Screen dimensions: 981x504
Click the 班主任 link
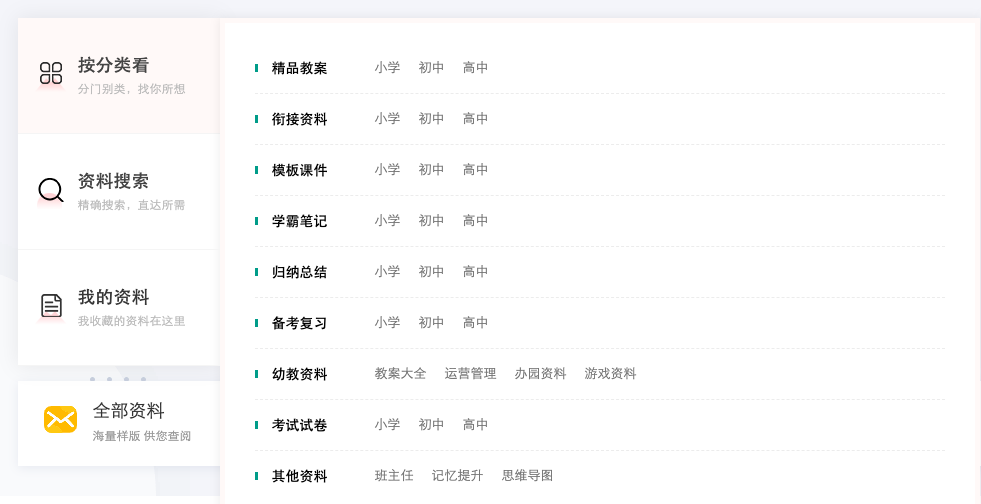pyautogui.click(x=394, y=476)
